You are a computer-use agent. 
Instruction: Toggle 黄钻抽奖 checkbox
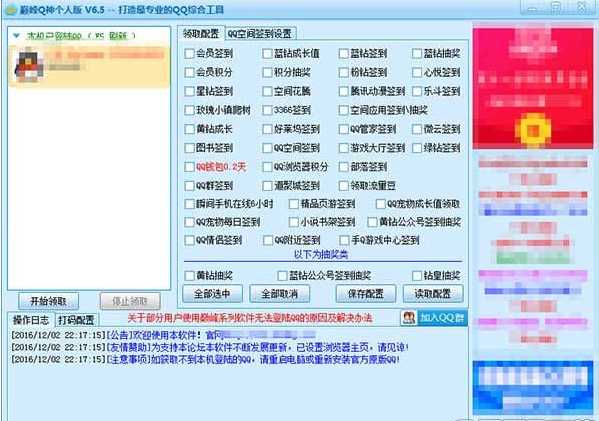(x=189, y=275)
